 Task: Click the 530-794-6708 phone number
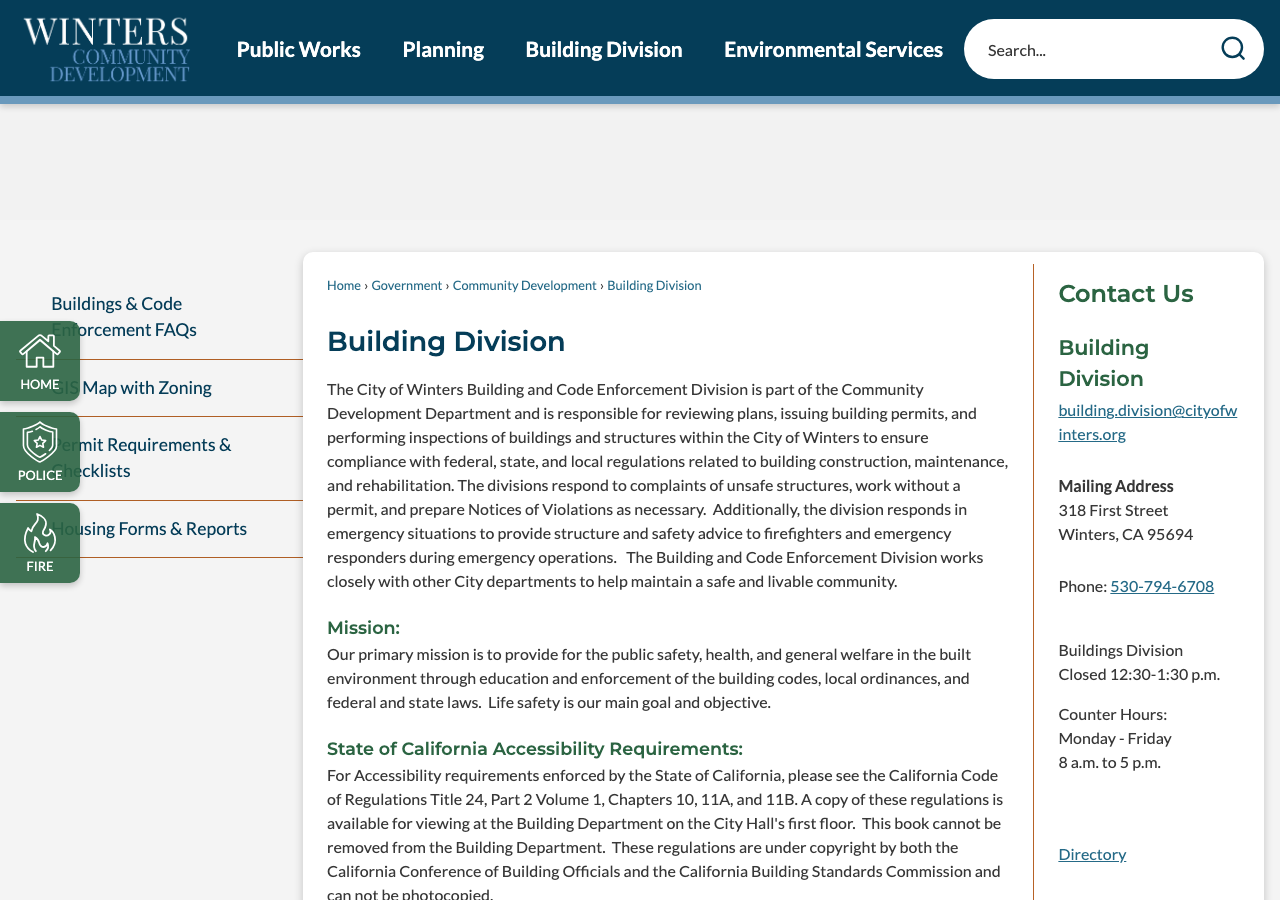point(1162,586)
